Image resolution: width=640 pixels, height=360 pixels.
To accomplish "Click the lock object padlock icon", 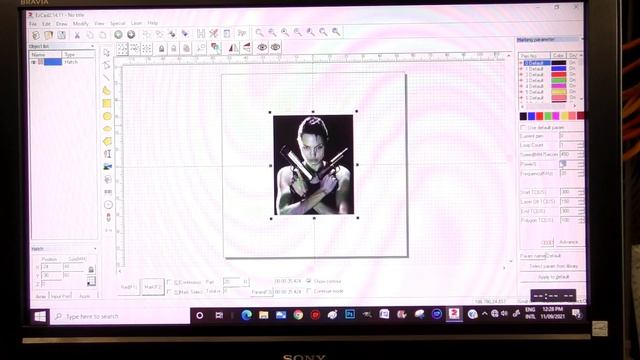I will click(162, 49).
